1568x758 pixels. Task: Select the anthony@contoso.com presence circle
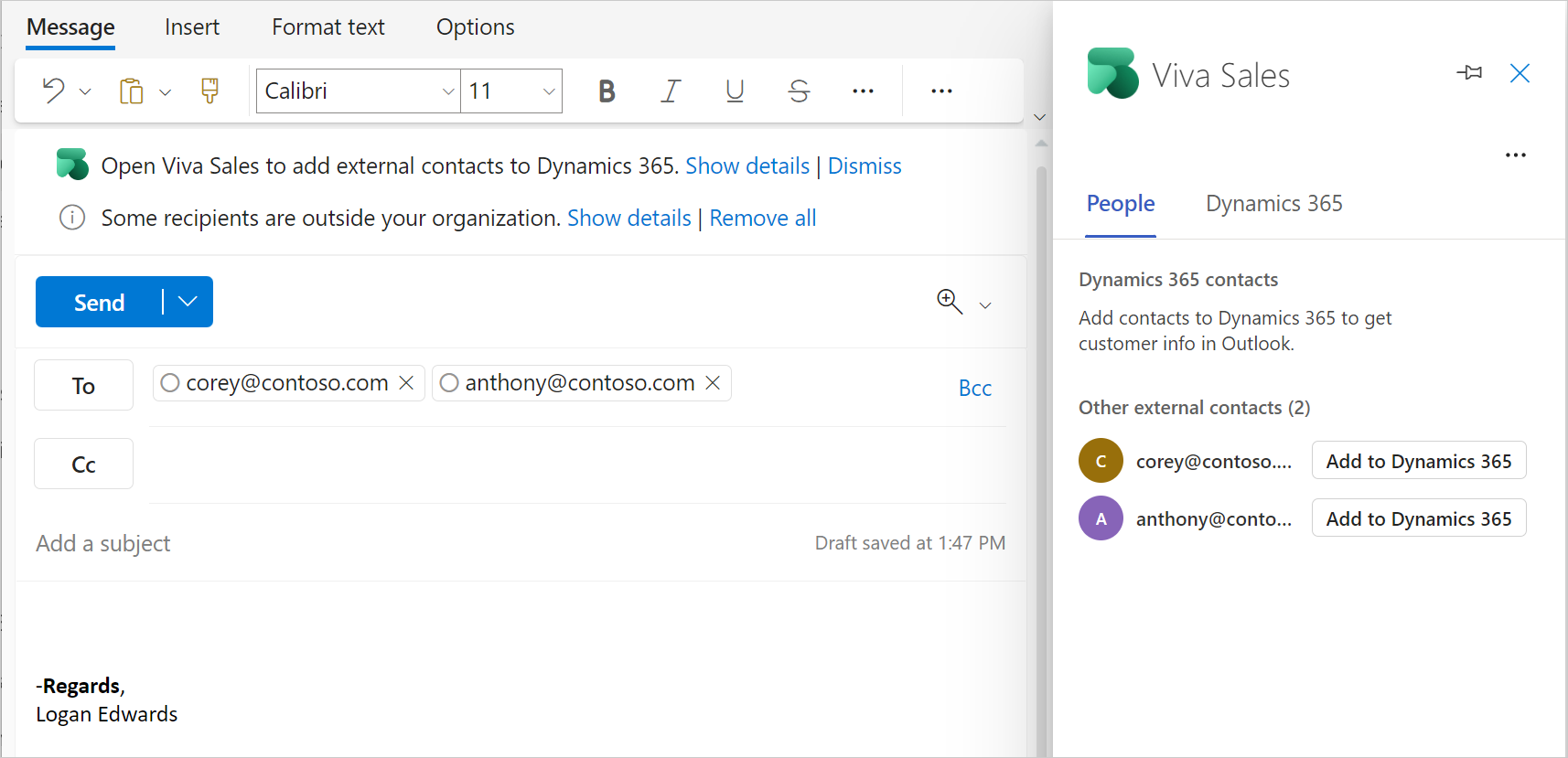[x=449, y=383]
